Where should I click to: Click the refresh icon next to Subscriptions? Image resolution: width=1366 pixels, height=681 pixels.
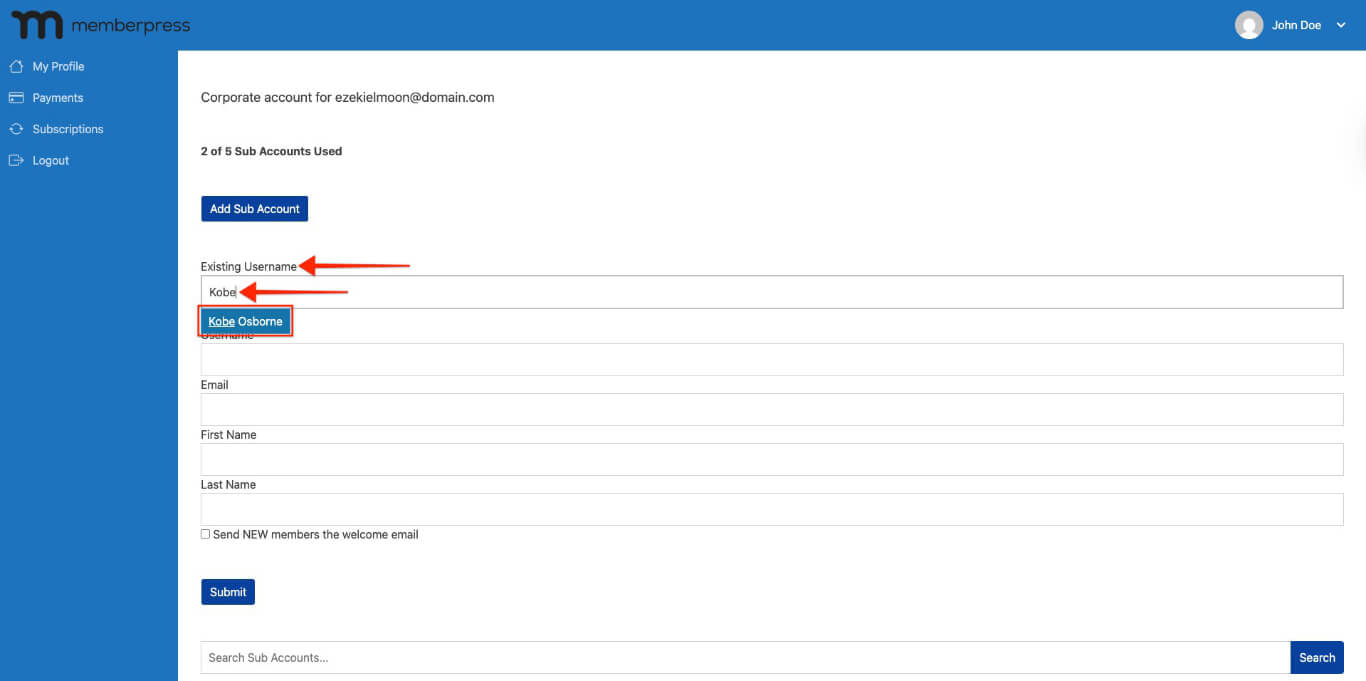pyautogui.click(x=17, y=128)
